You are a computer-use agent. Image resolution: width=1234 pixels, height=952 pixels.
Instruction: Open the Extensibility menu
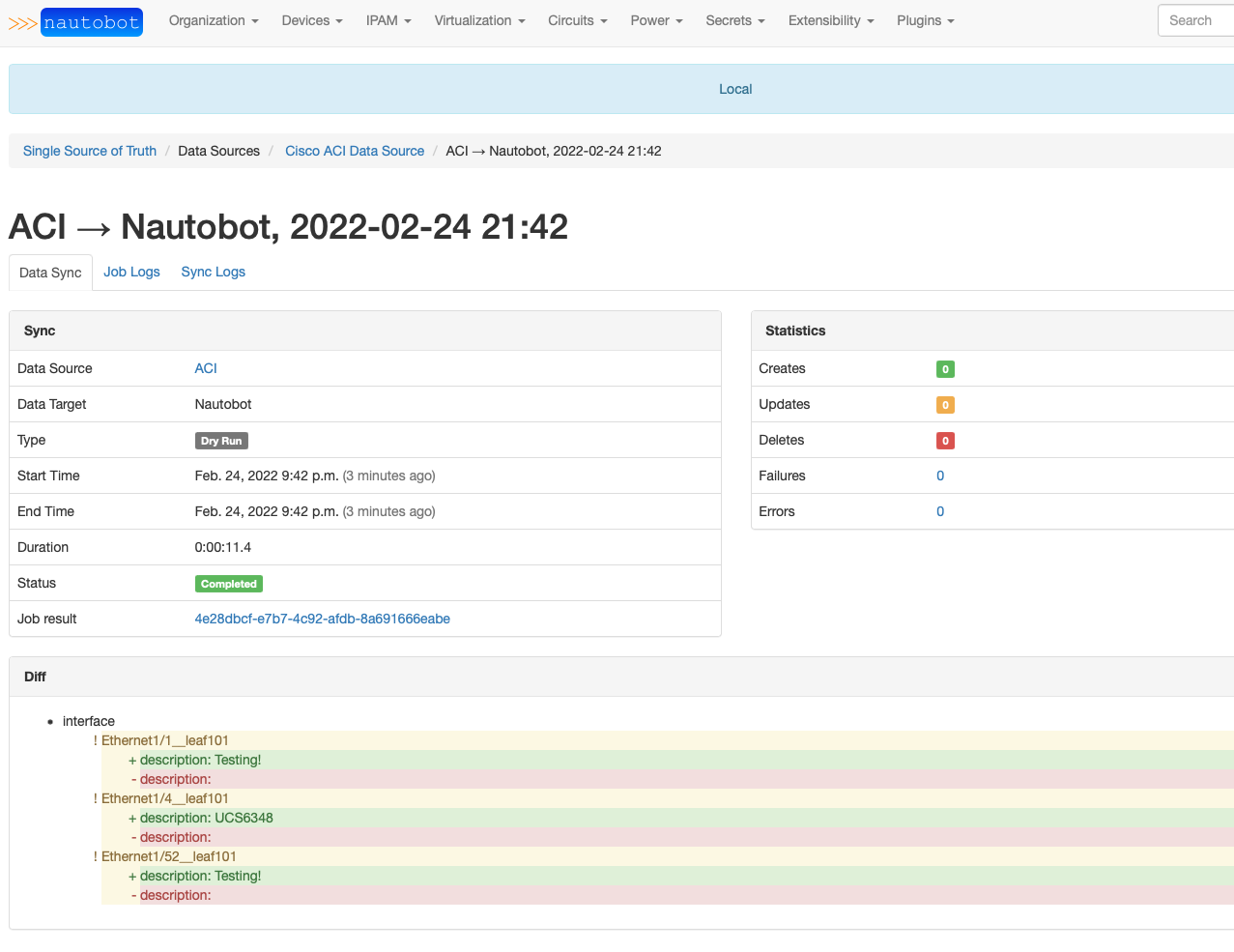click(831, 20)
